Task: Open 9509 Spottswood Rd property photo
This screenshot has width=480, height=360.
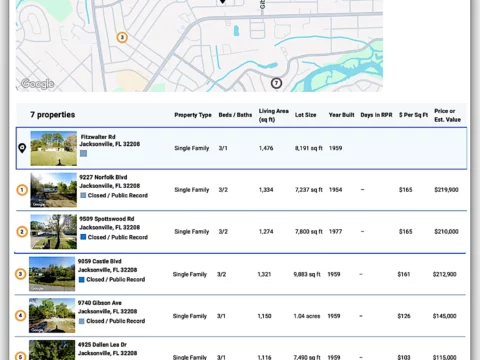Action: tap(54, 232)
